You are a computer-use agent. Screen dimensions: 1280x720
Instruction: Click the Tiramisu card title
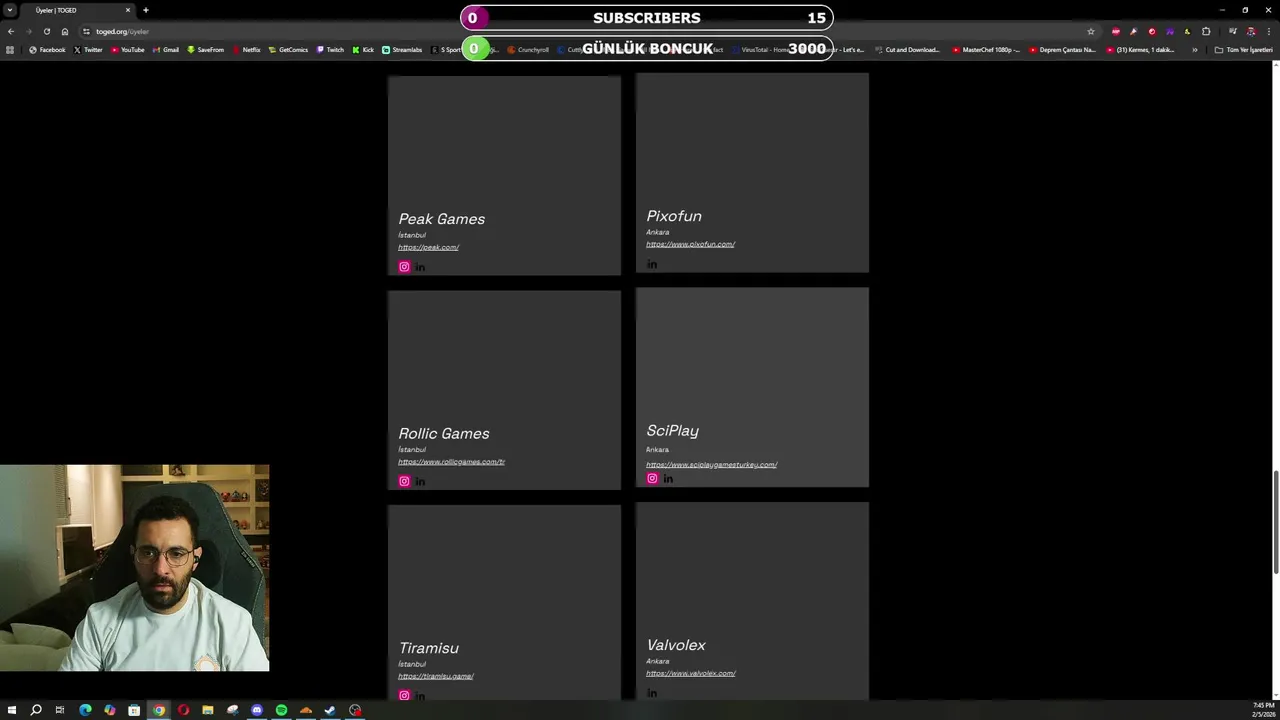[428, 648]
